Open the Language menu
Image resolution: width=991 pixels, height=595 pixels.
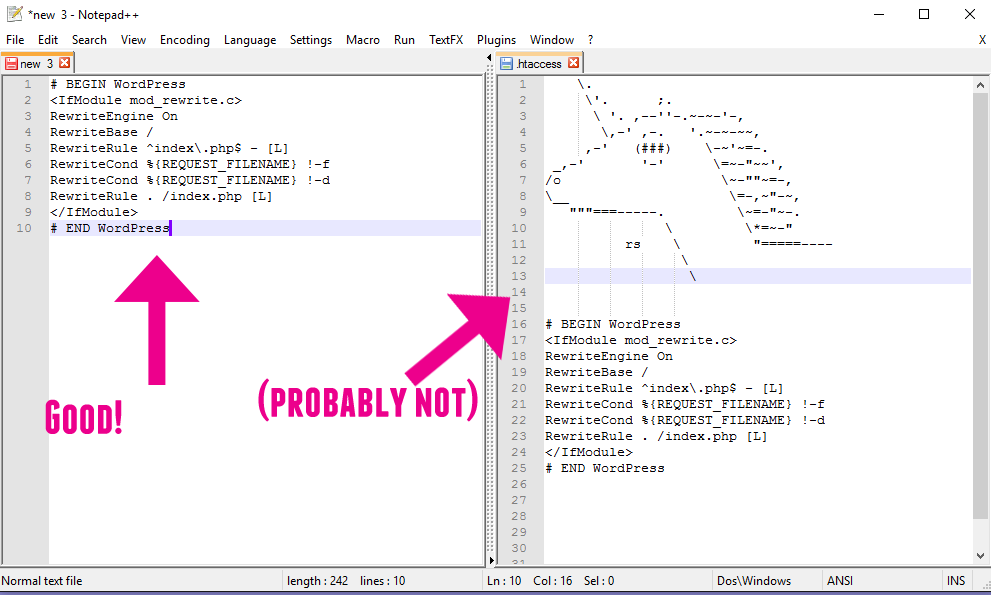(250, 40)
